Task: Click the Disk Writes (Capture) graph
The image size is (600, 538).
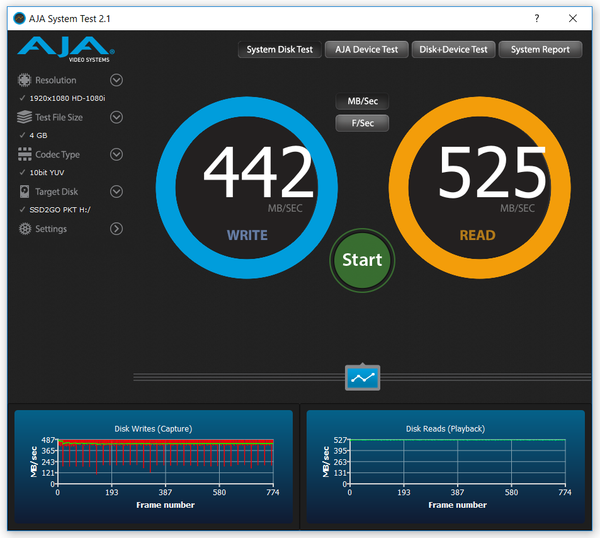Action: tap(153, 466)
